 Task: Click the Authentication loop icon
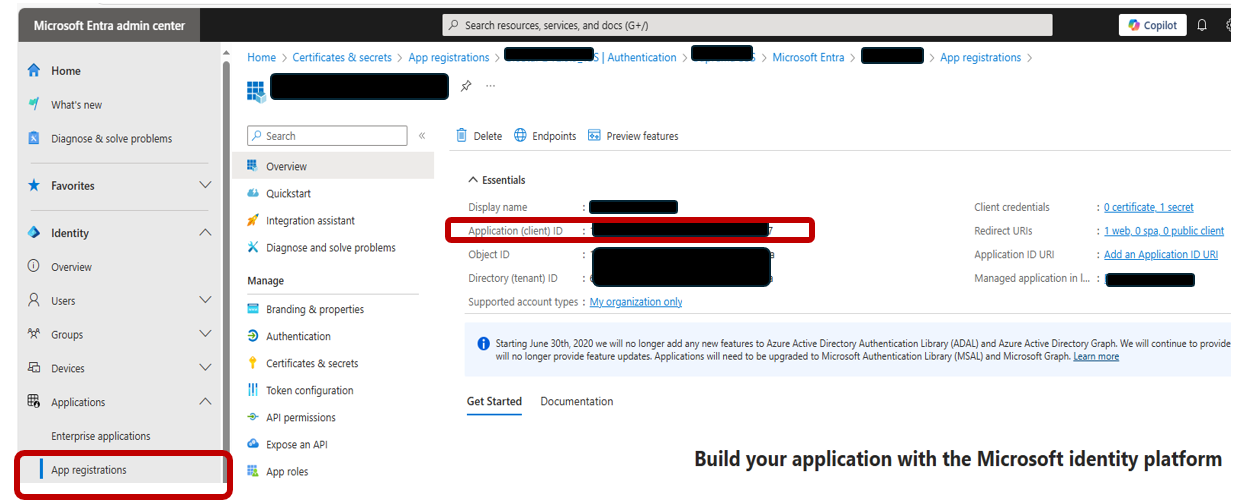253,337
